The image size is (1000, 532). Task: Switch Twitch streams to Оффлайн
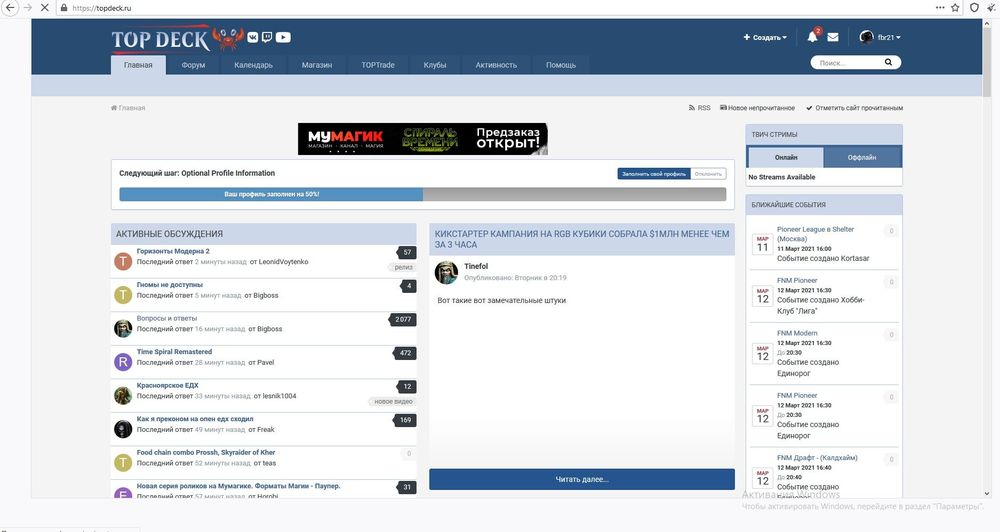(x=861, y=157)
